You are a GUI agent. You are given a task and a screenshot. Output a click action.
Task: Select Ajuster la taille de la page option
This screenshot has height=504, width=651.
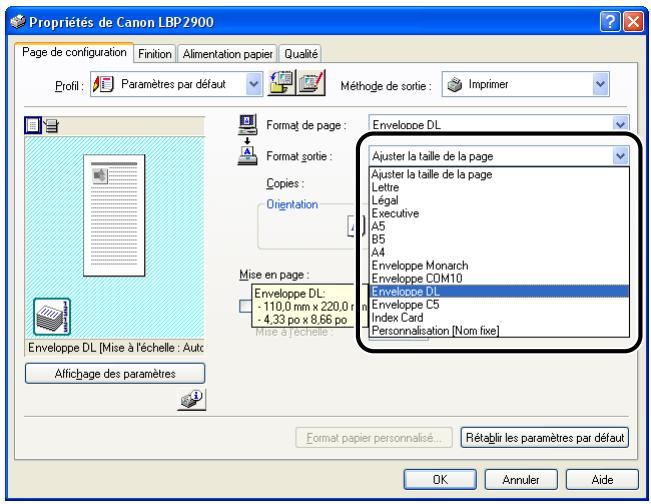coord(499,174)
